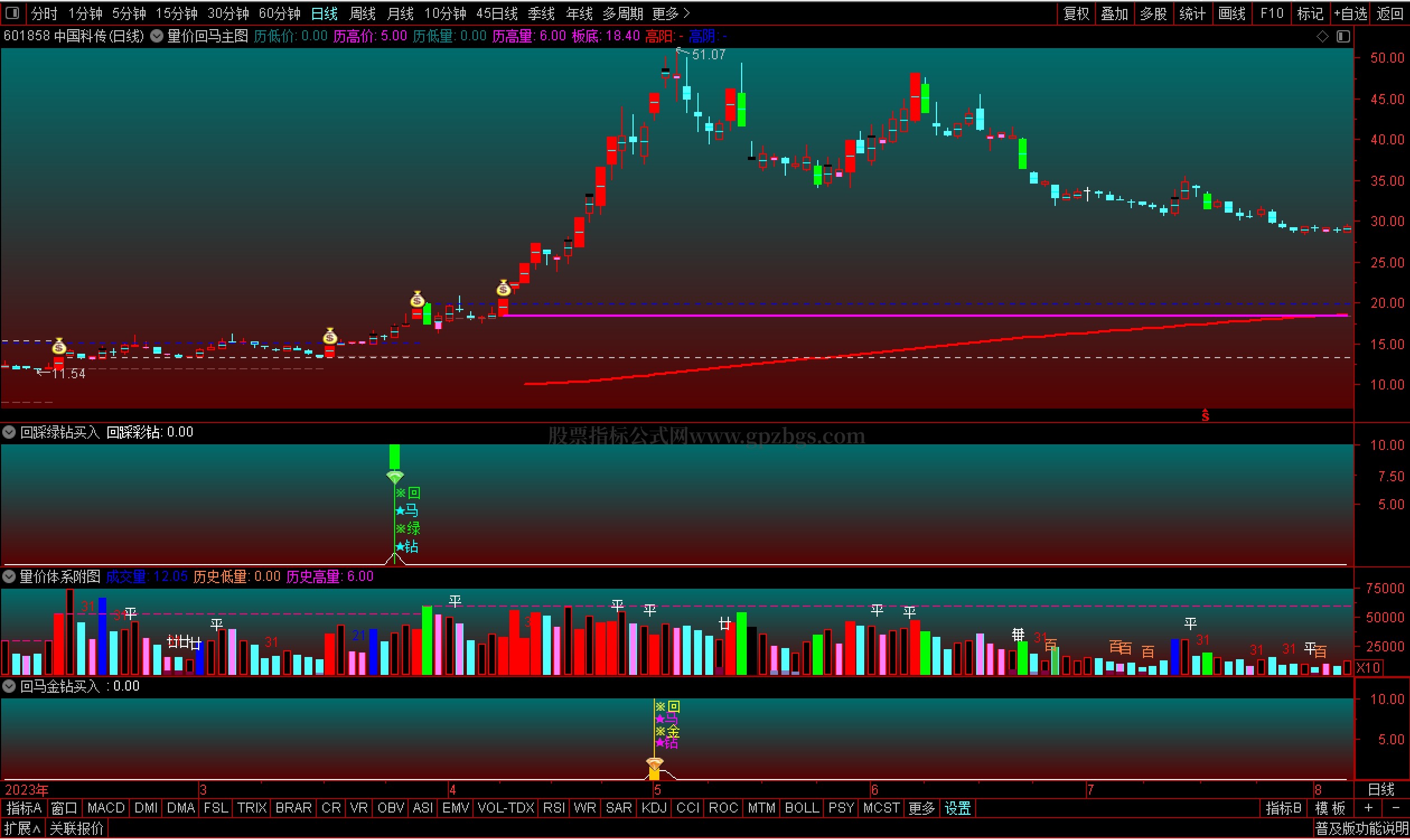Switch to the 周线 weekly period tab
The width and height of the screenshot is (1410, 840).
362,13
